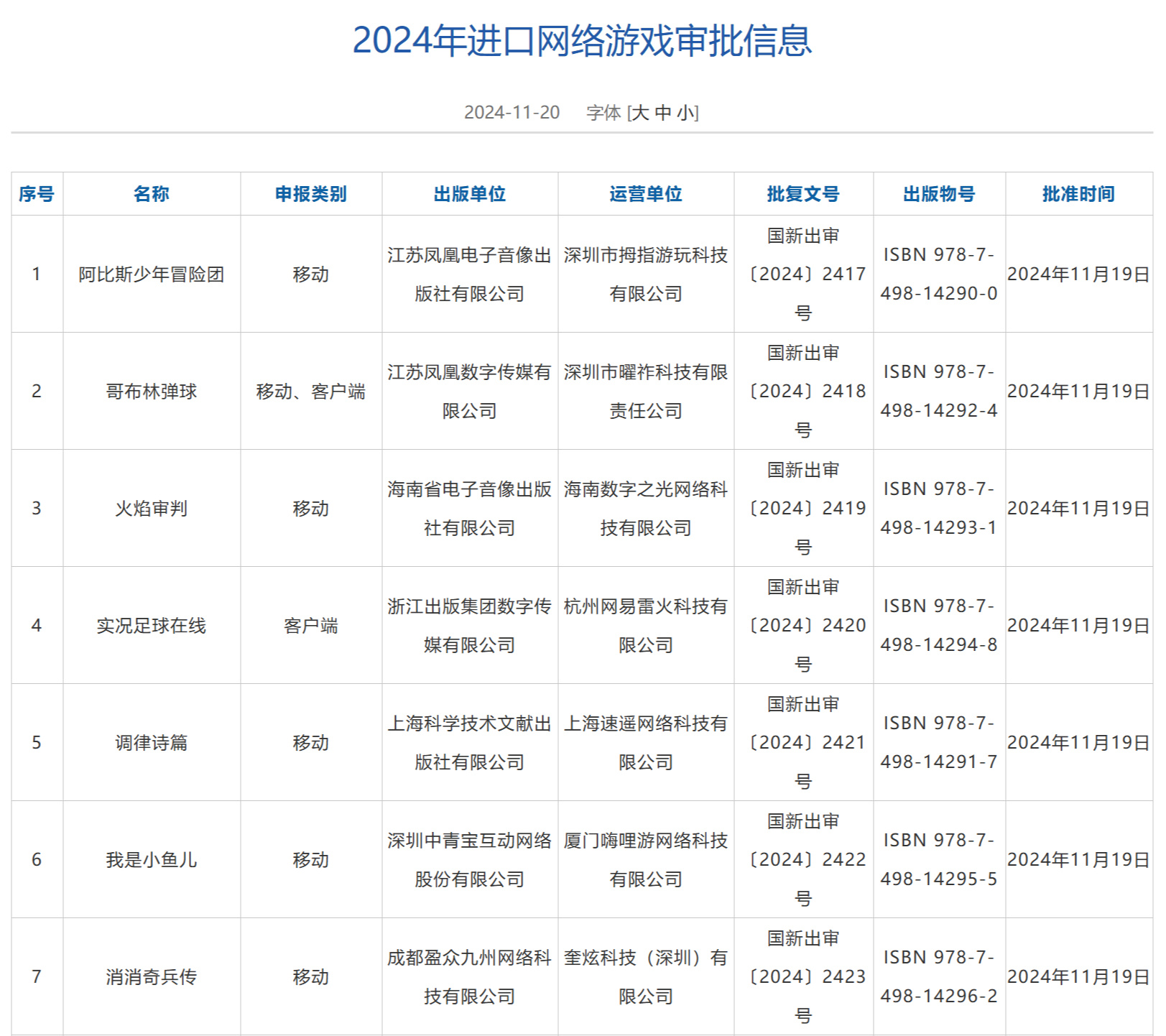Click approval date in 阿比斯少年冒险团 row
The width and height of the screenshot is (1166, 1036).
click(x=1079, y=274)
